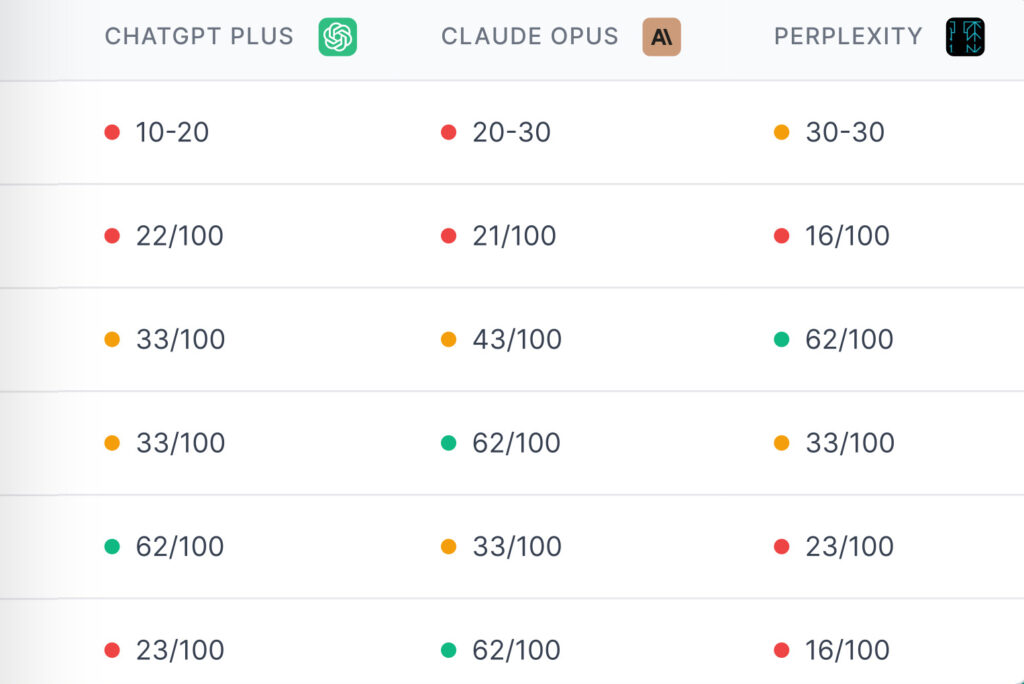Select the 33/100 score in Perplexity column
Image resolution: width=1024 pixels, height=684 pixels.
[x=849, y=443]
